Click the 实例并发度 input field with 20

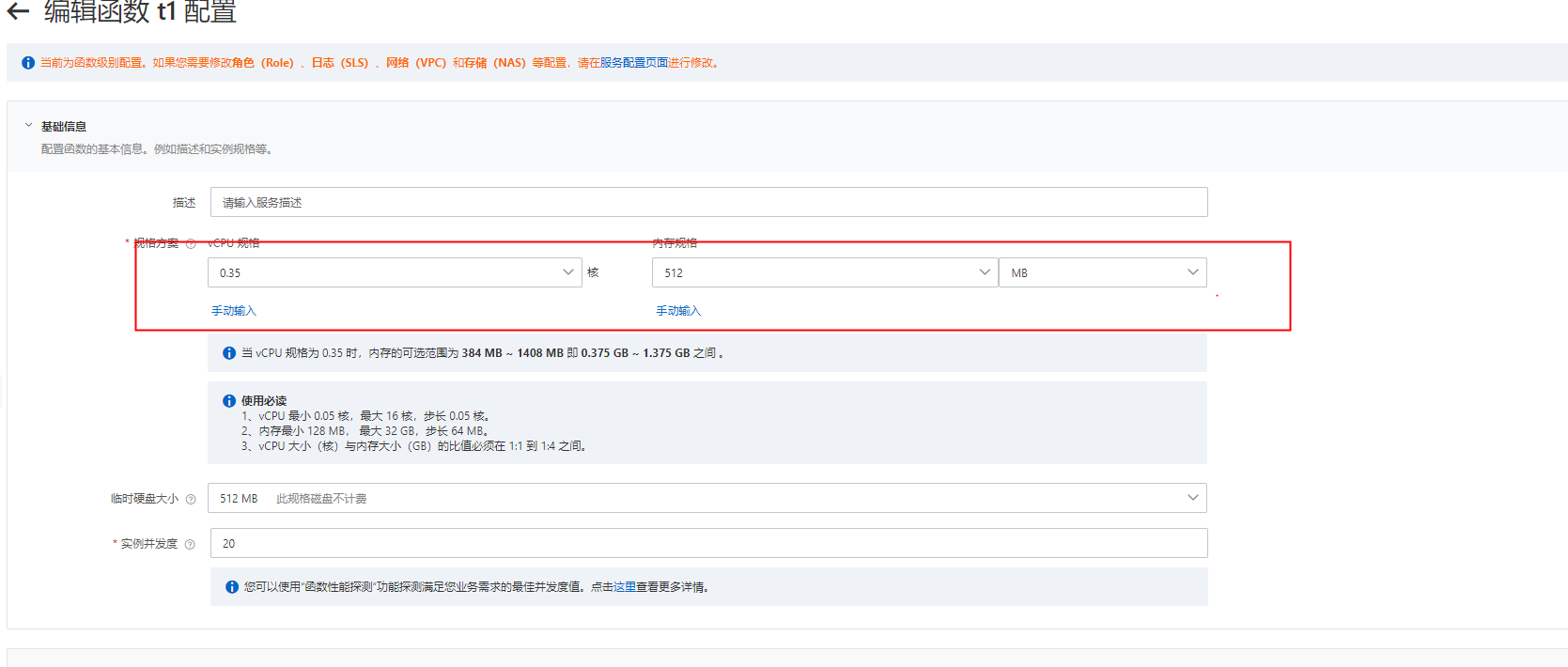click(708, 543)
